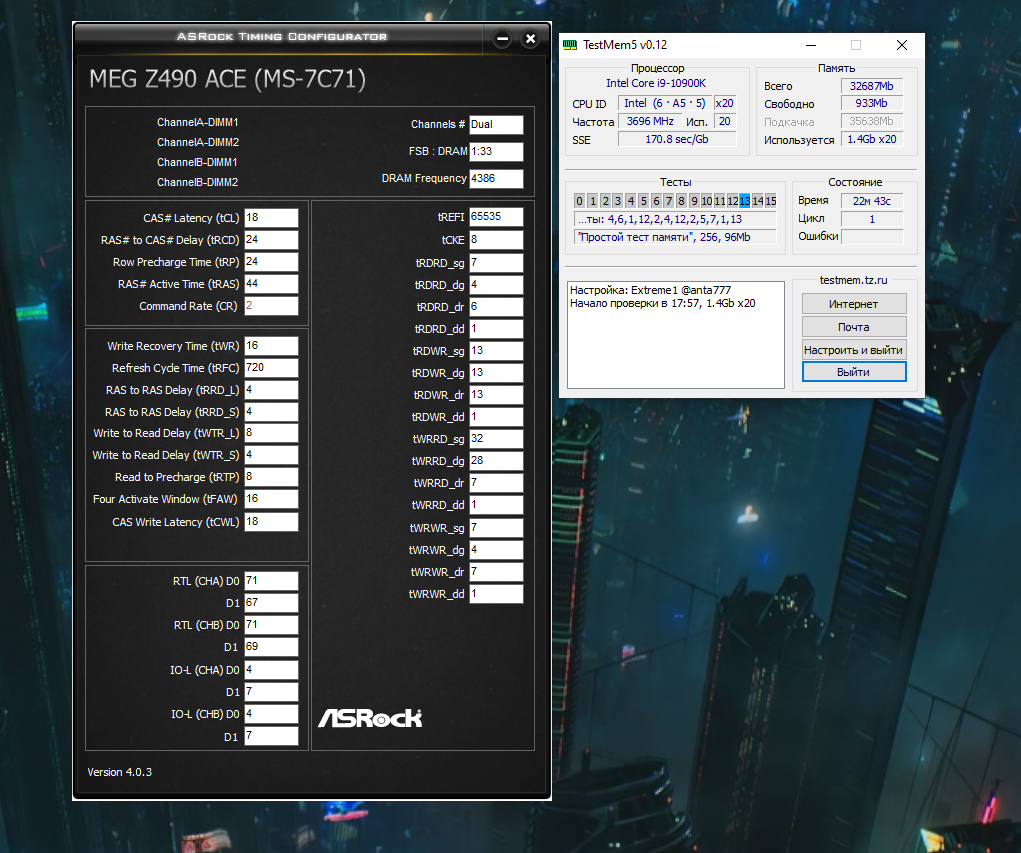Click the Интернет button in TestMem5

click(x=854, y=304)
